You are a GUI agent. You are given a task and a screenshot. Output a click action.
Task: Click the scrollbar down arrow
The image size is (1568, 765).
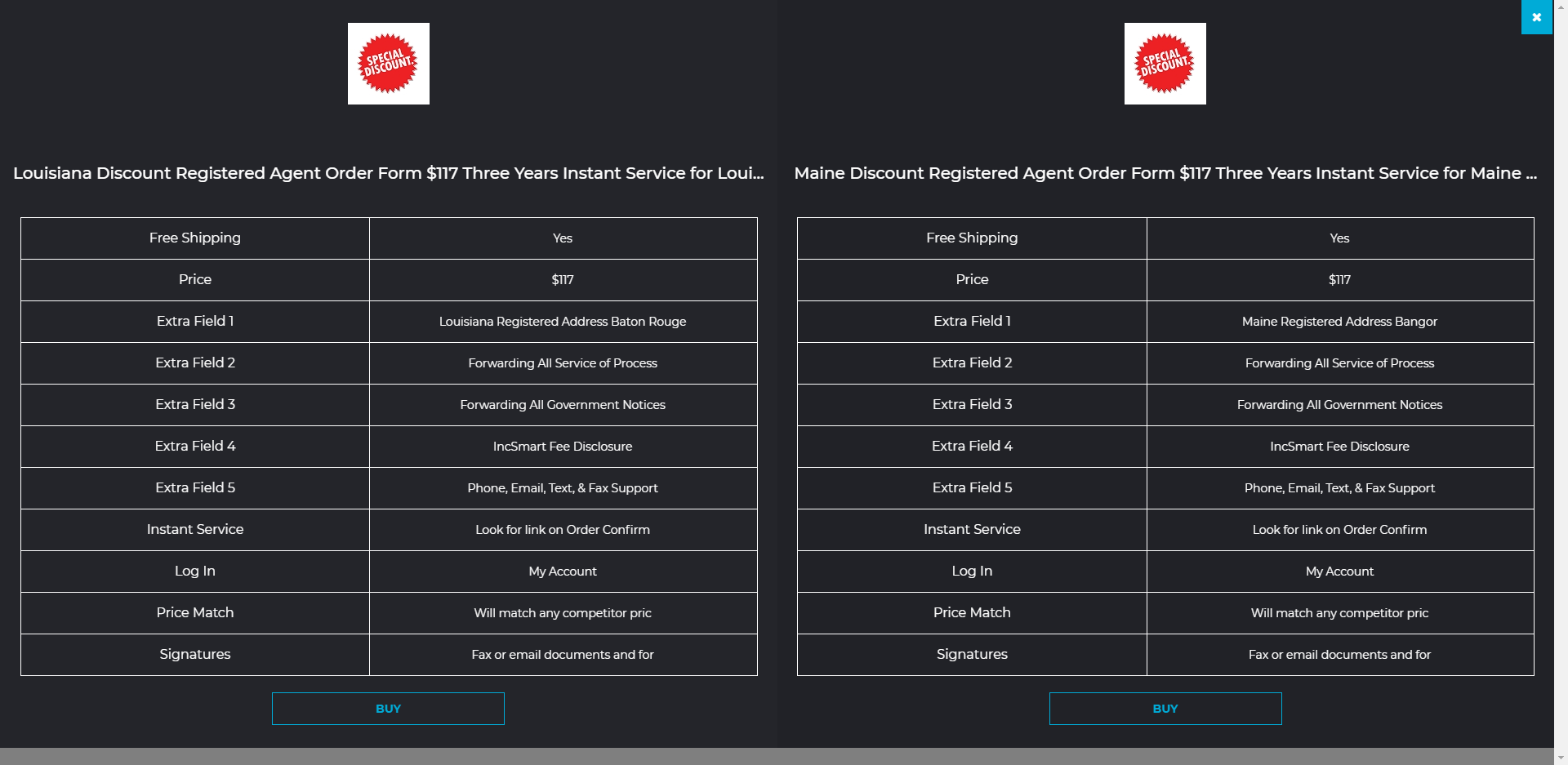1561,758
